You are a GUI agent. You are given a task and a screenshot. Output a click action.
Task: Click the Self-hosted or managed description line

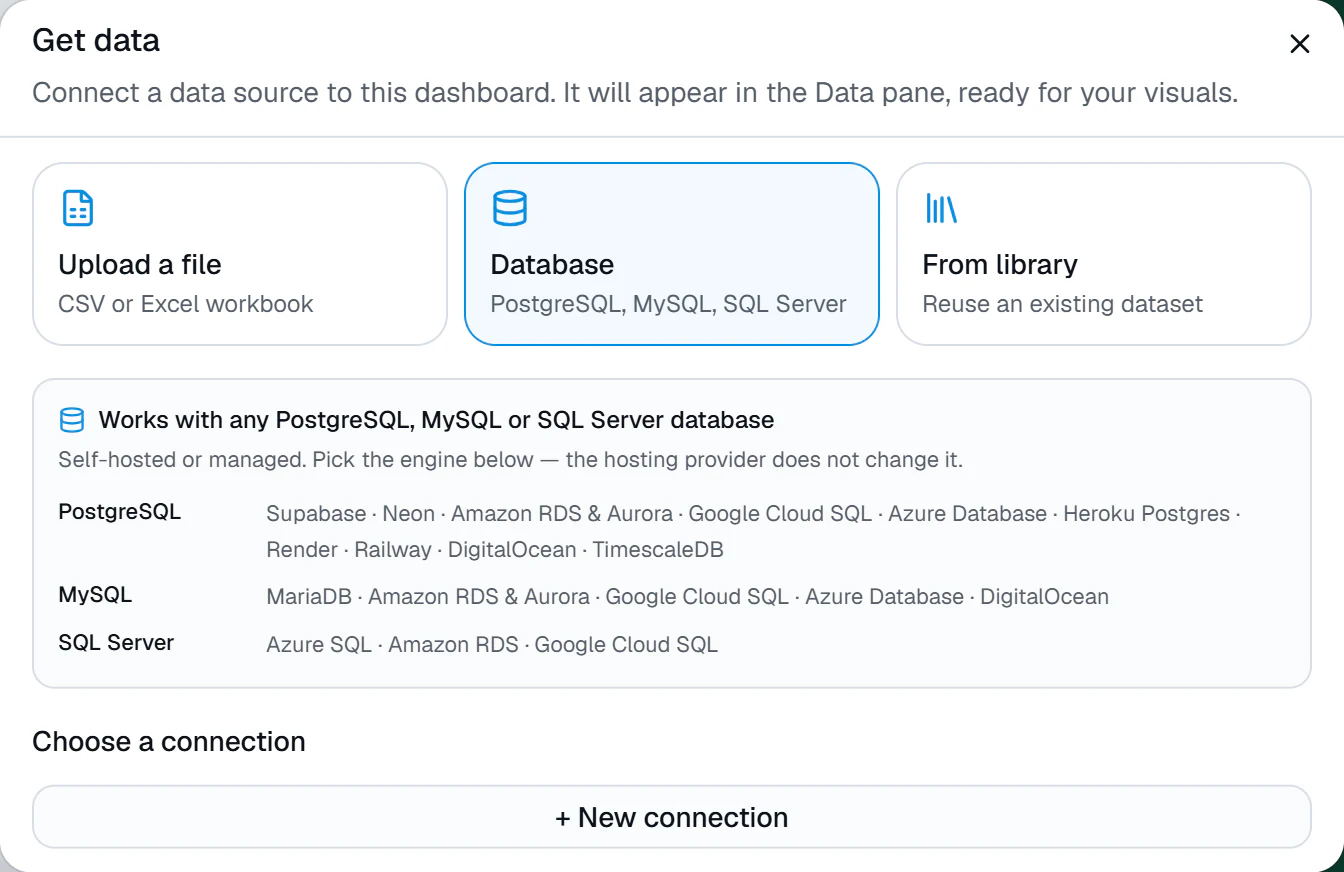tap(510, 461)
